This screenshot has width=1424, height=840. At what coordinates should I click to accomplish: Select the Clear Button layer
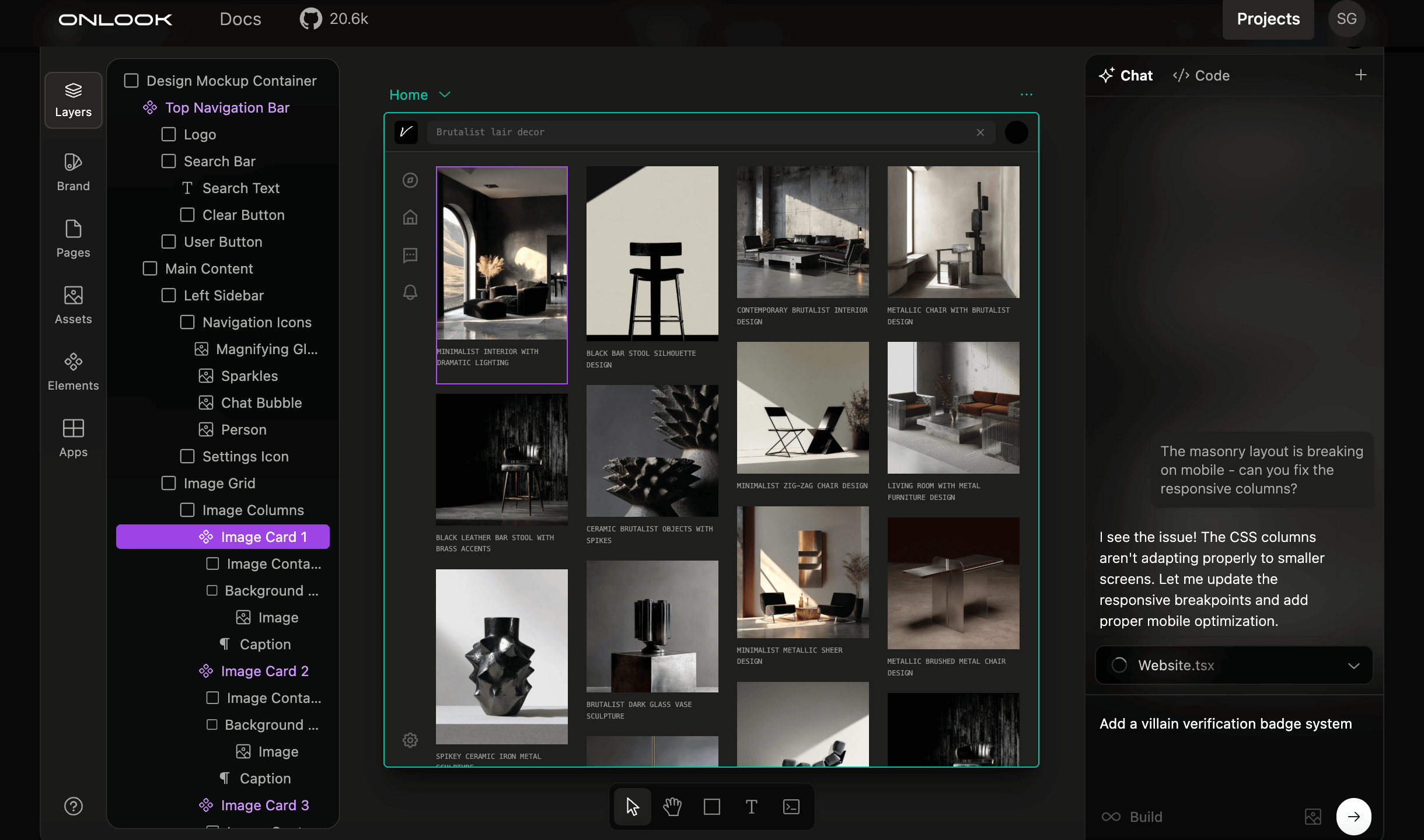point(243,215)
